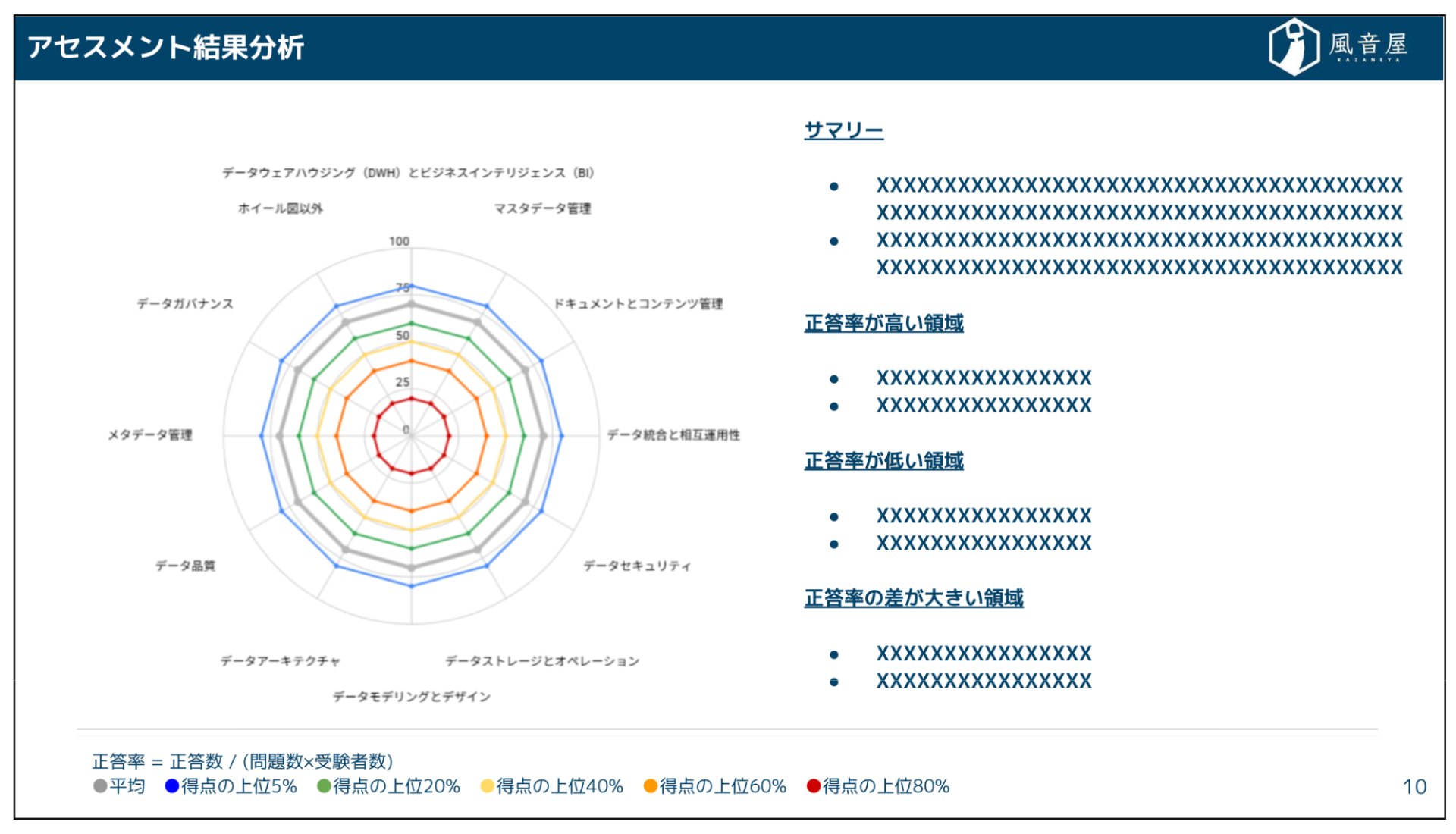Screen dimensions: 1456x834
Task: Click the blue 得点の上位5% legend dot
Action: [x=172, y=786]
